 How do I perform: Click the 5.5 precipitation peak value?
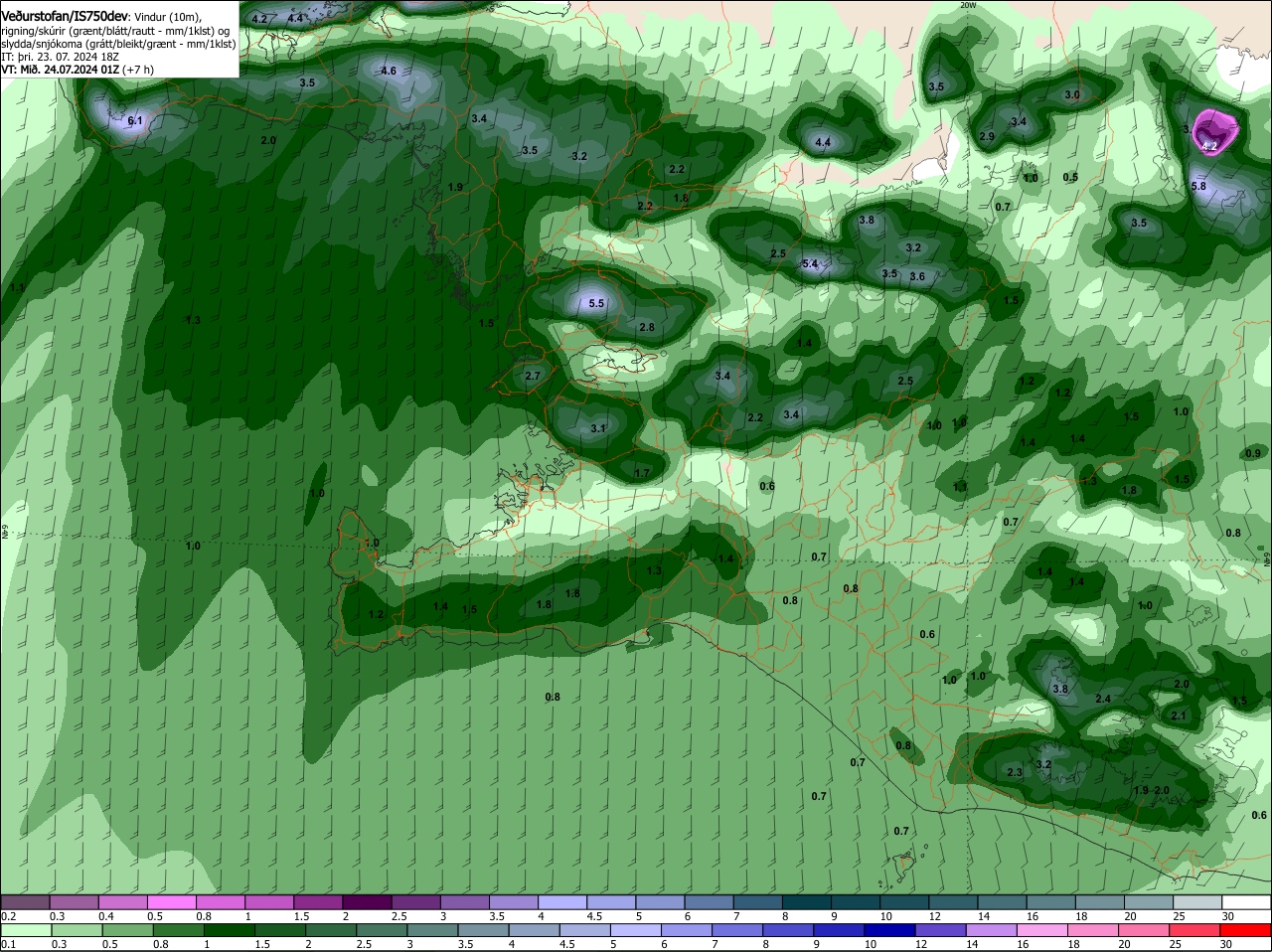pos(596,303)
